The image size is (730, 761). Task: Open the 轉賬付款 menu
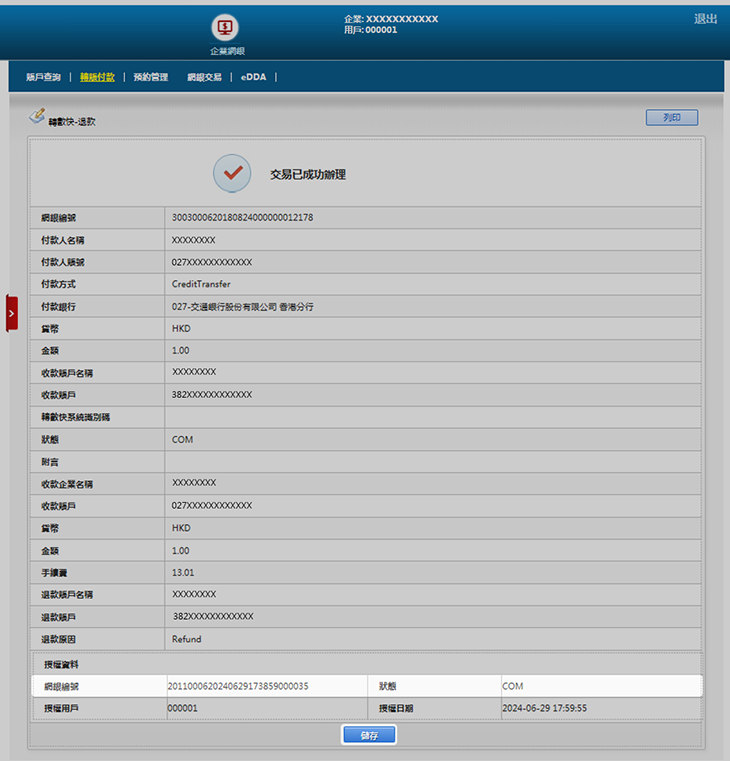tap(97, 77)
